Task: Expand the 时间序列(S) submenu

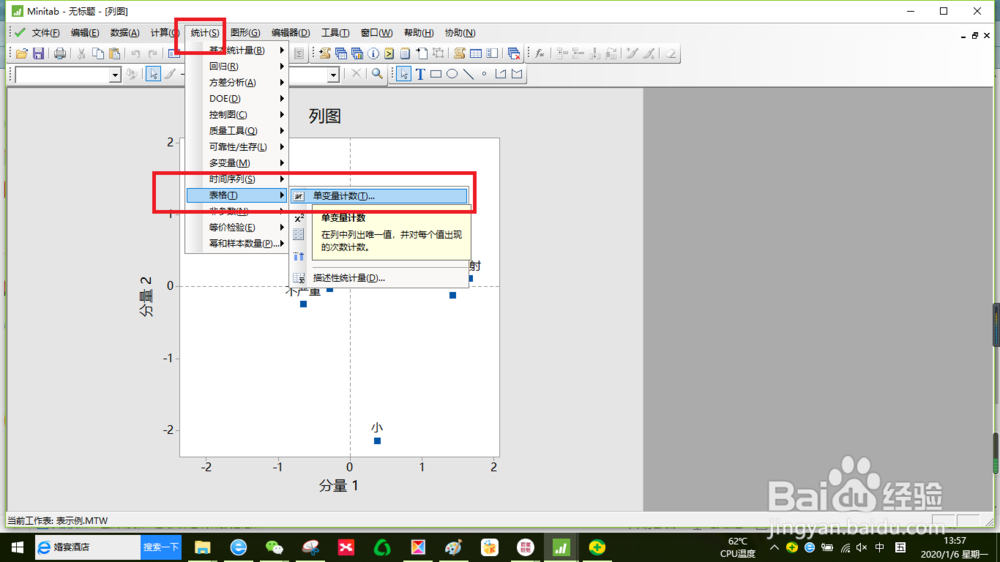Action: 237,179
